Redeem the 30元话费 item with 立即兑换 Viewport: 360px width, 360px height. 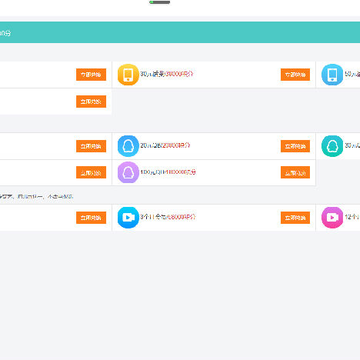pyautogui.click(x=295, y=75)
